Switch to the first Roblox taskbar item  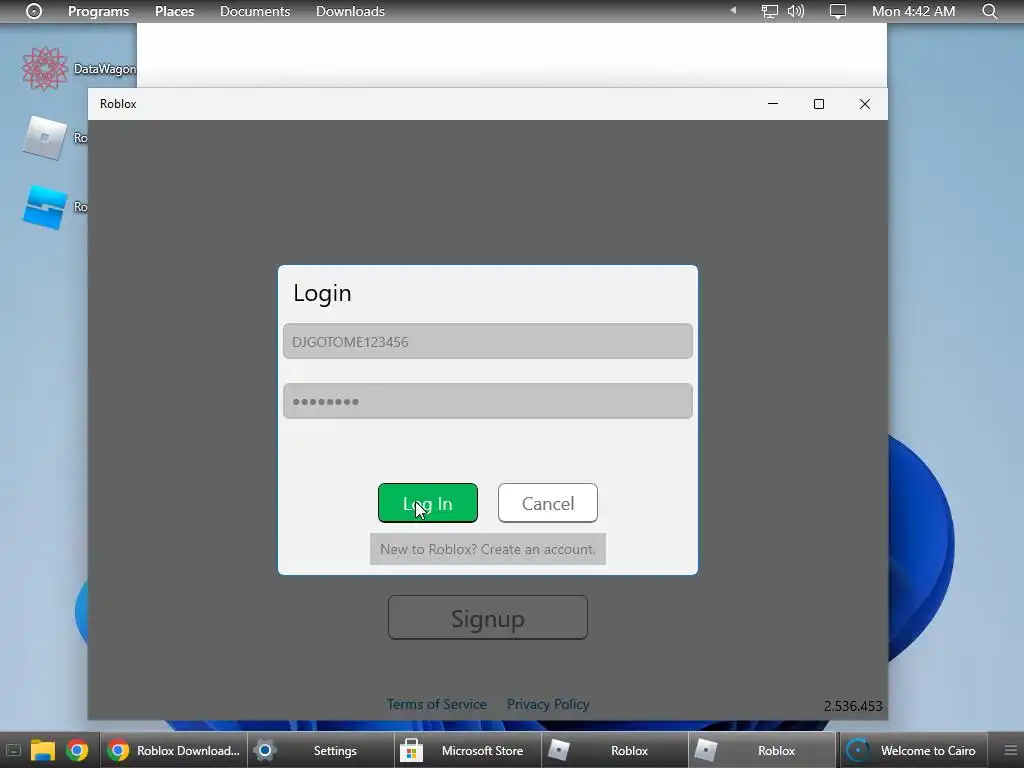(615, 750)
